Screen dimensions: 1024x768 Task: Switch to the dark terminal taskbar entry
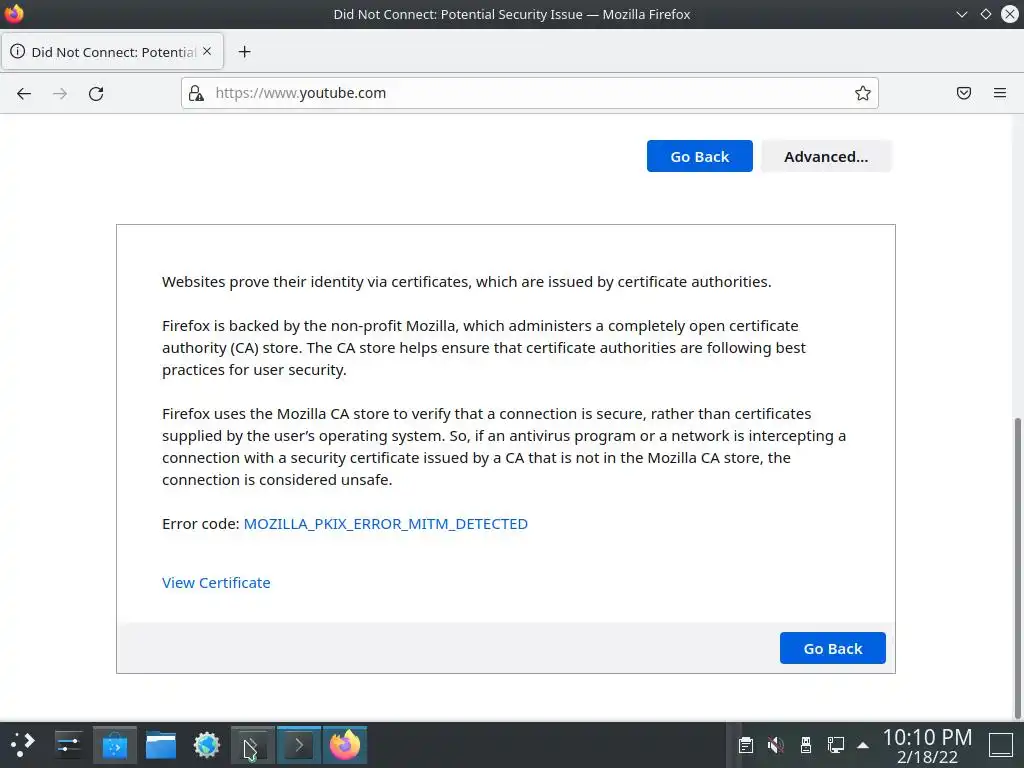[253, 744]
